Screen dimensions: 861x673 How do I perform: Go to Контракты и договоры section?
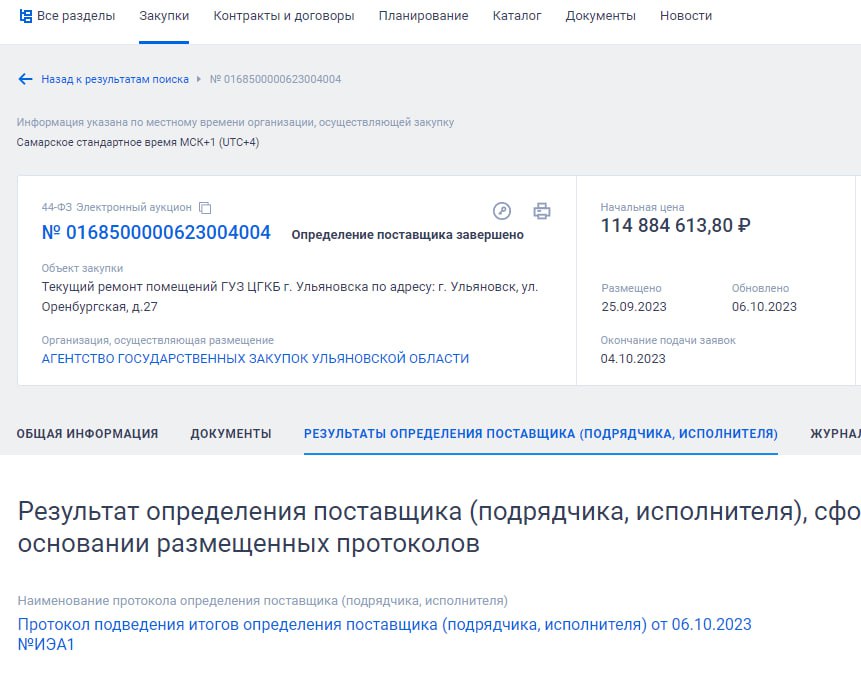(284, 16)
